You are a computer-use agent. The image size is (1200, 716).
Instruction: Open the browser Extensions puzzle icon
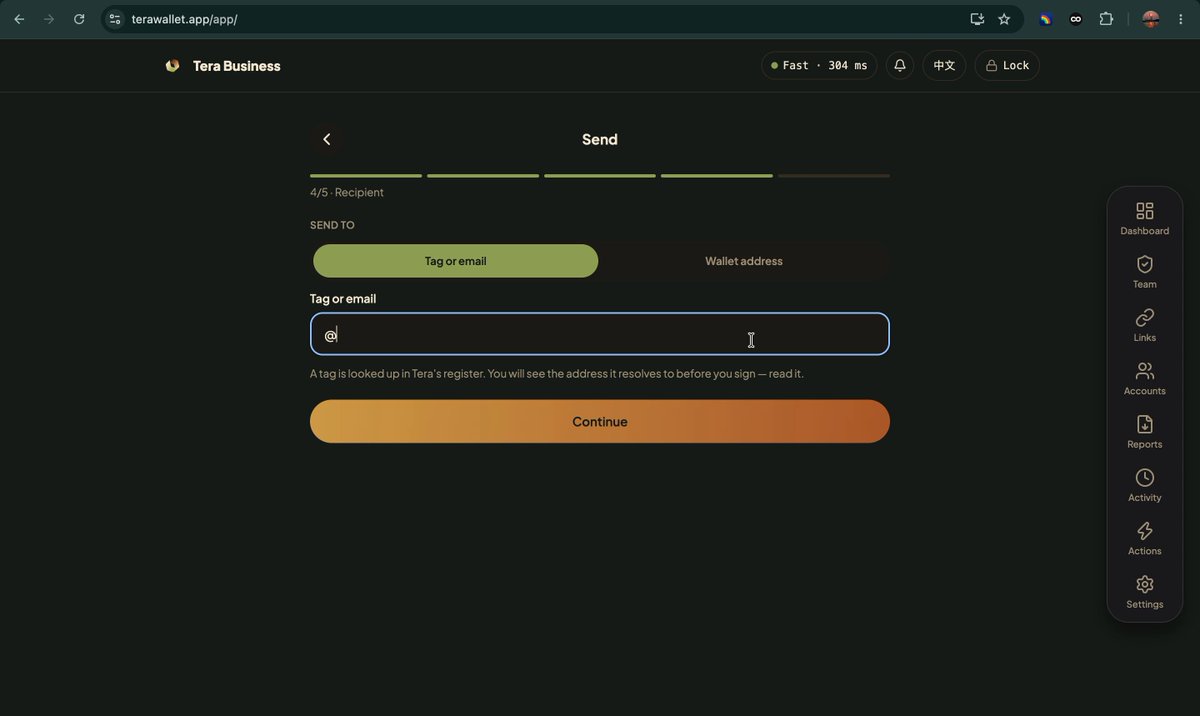point(1106,19)
